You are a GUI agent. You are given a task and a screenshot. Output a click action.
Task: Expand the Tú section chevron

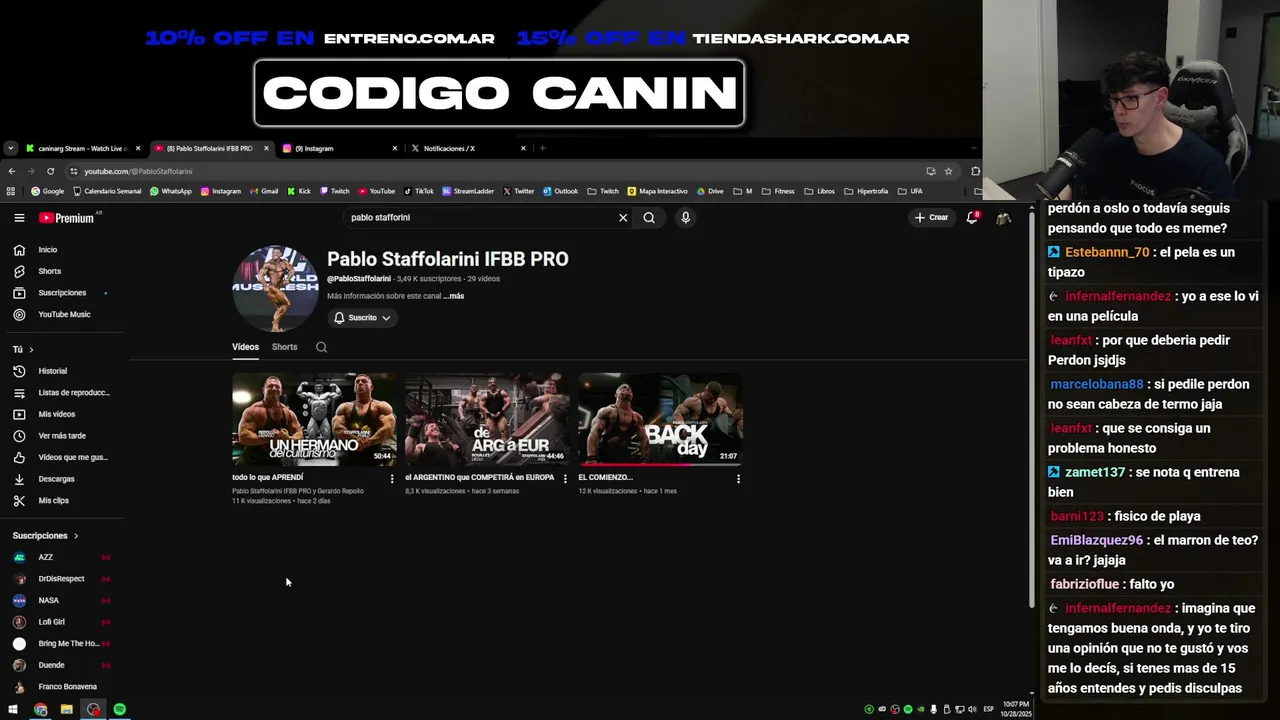tap(31, 349)
